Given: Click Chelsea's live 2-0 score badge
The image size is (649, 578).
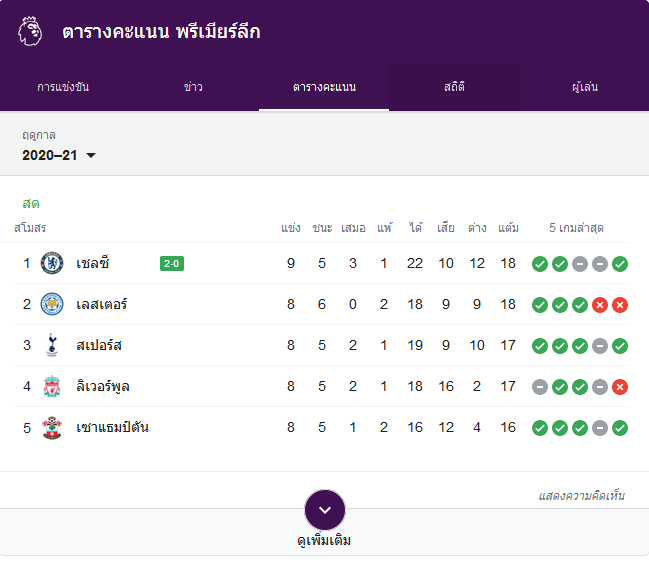Looking at the screenshot, I should [x=172, y=263].
